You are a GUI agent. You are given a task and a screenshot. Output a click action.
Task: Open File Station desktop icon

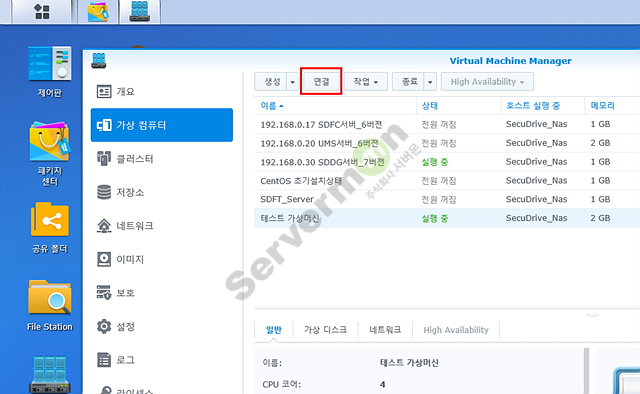pyautogui.click(x=49, y=305)
